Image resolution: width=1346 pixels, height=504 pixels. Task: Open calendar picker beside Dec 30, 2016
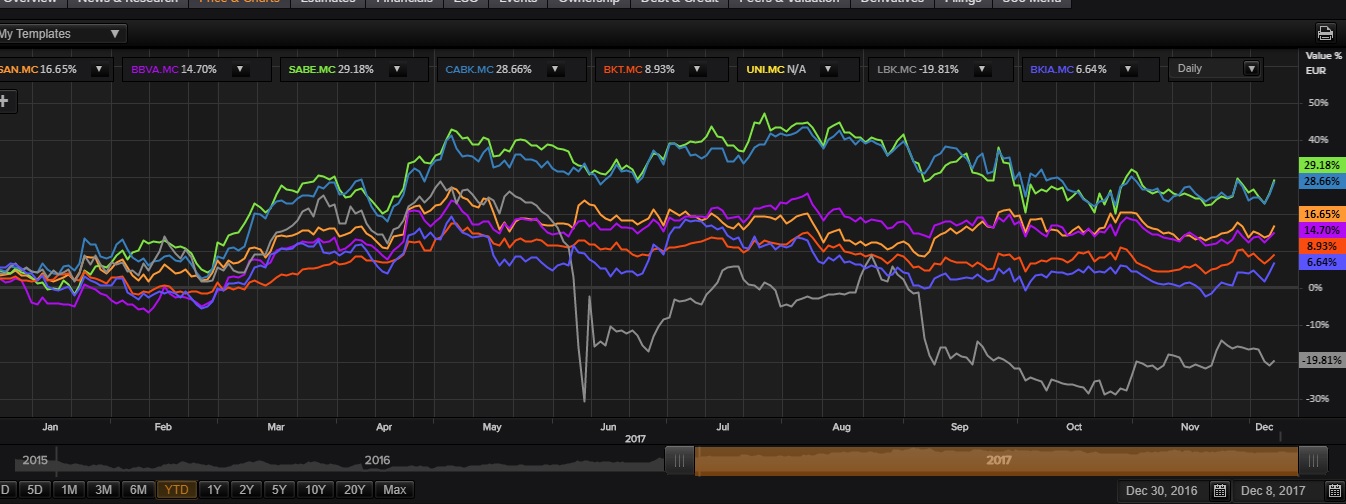tap(1219, 490)
